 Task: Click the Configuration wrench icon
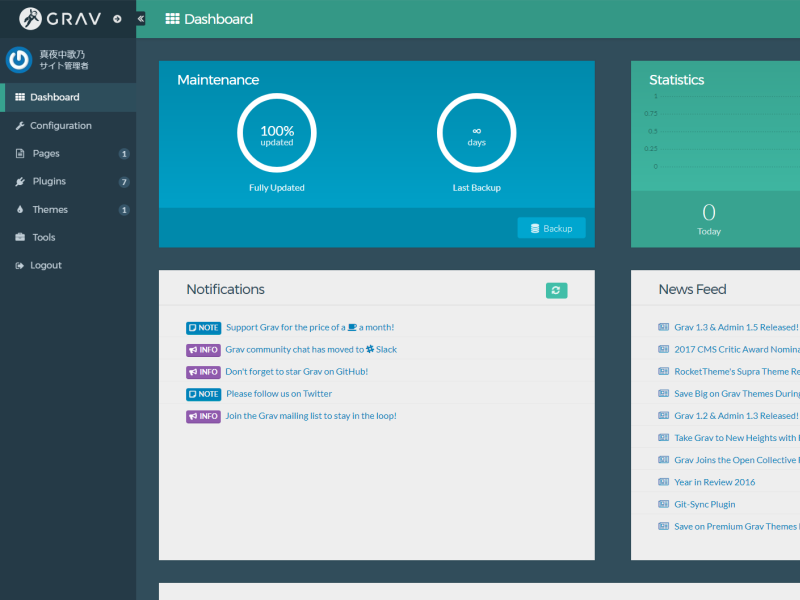tap(20, 126)
